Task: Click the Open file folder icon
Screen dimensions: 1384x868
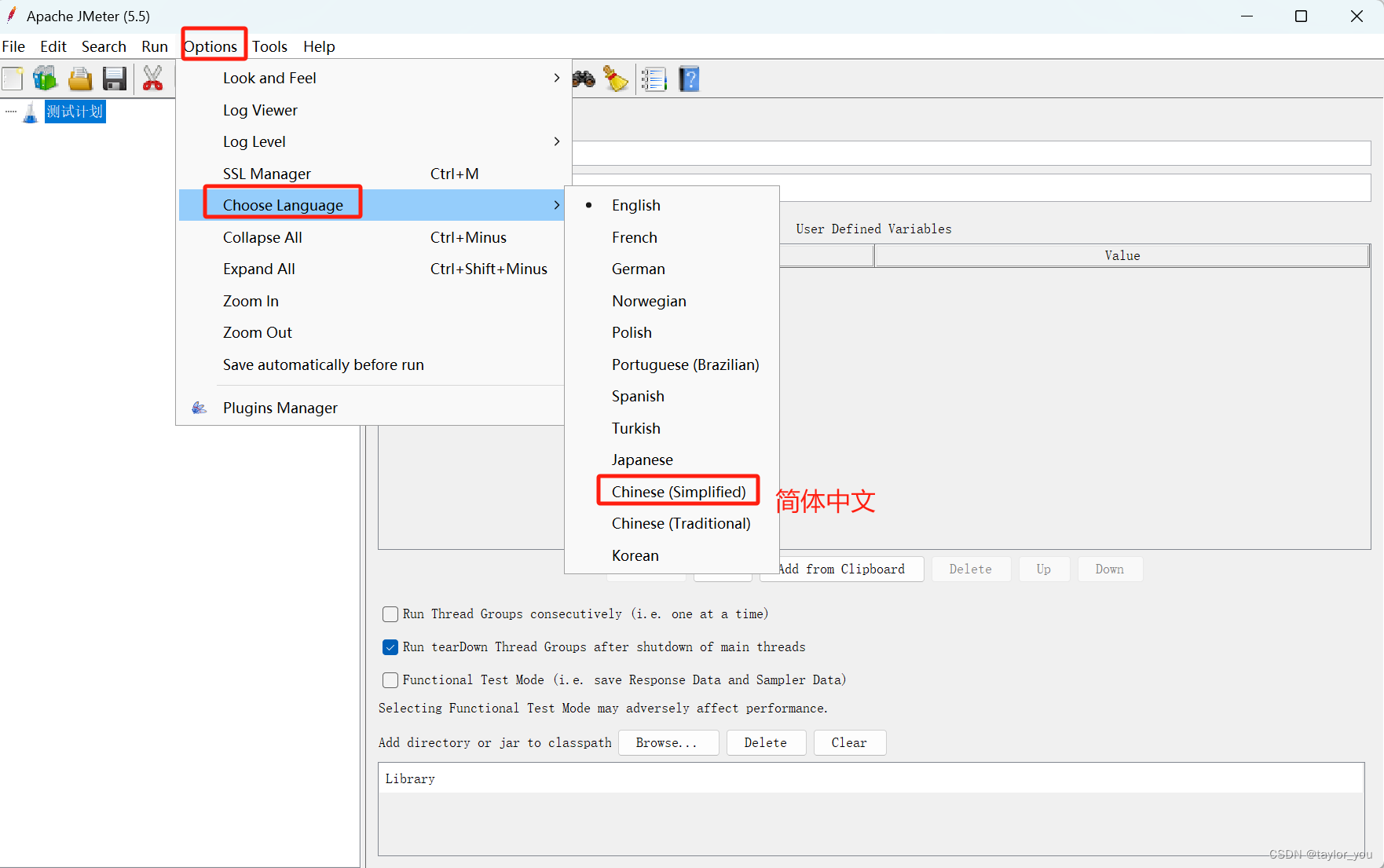Action: point(80,79)
